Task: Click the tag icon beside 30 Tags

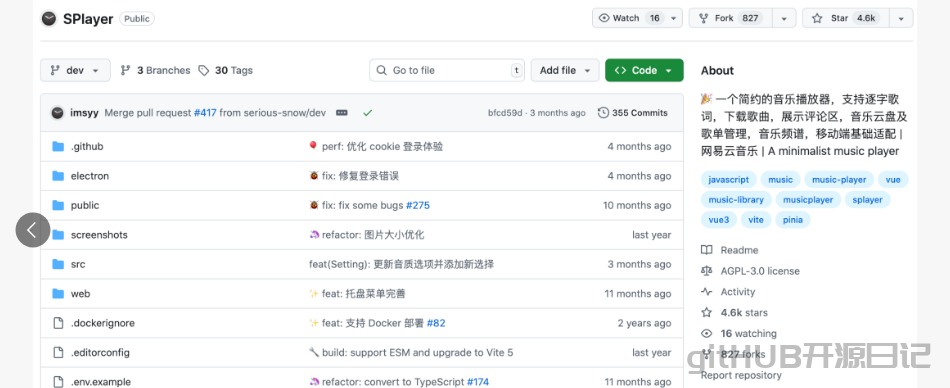Action: (x=204, y=70)
